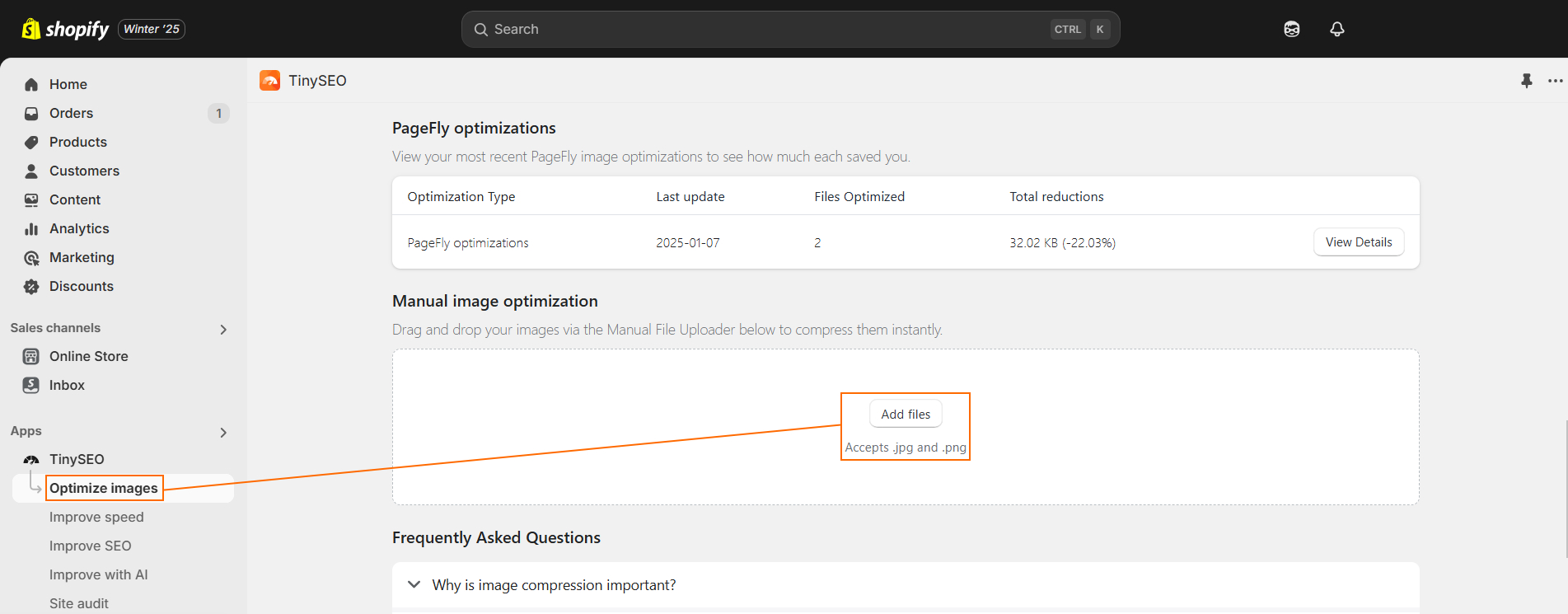Click the Winter '25 edition badge

tap(152, 29)
